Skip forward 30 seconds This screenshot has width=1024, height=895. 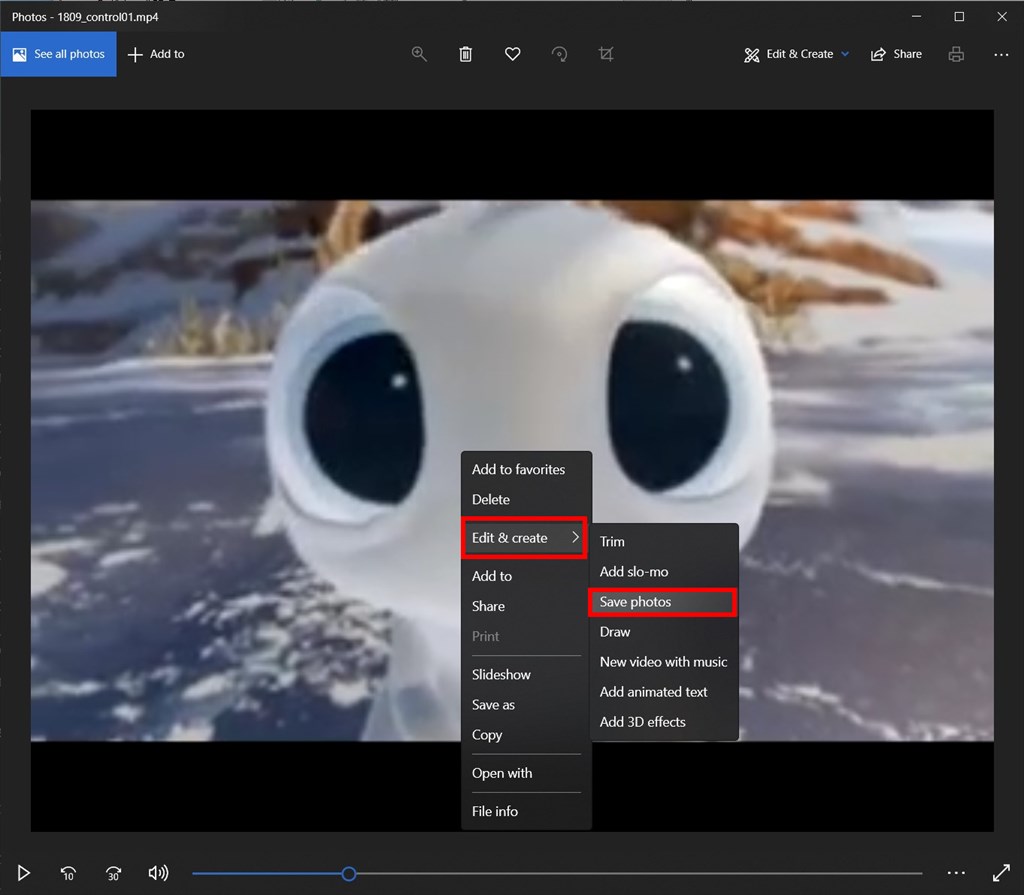(x=113, y=873)
